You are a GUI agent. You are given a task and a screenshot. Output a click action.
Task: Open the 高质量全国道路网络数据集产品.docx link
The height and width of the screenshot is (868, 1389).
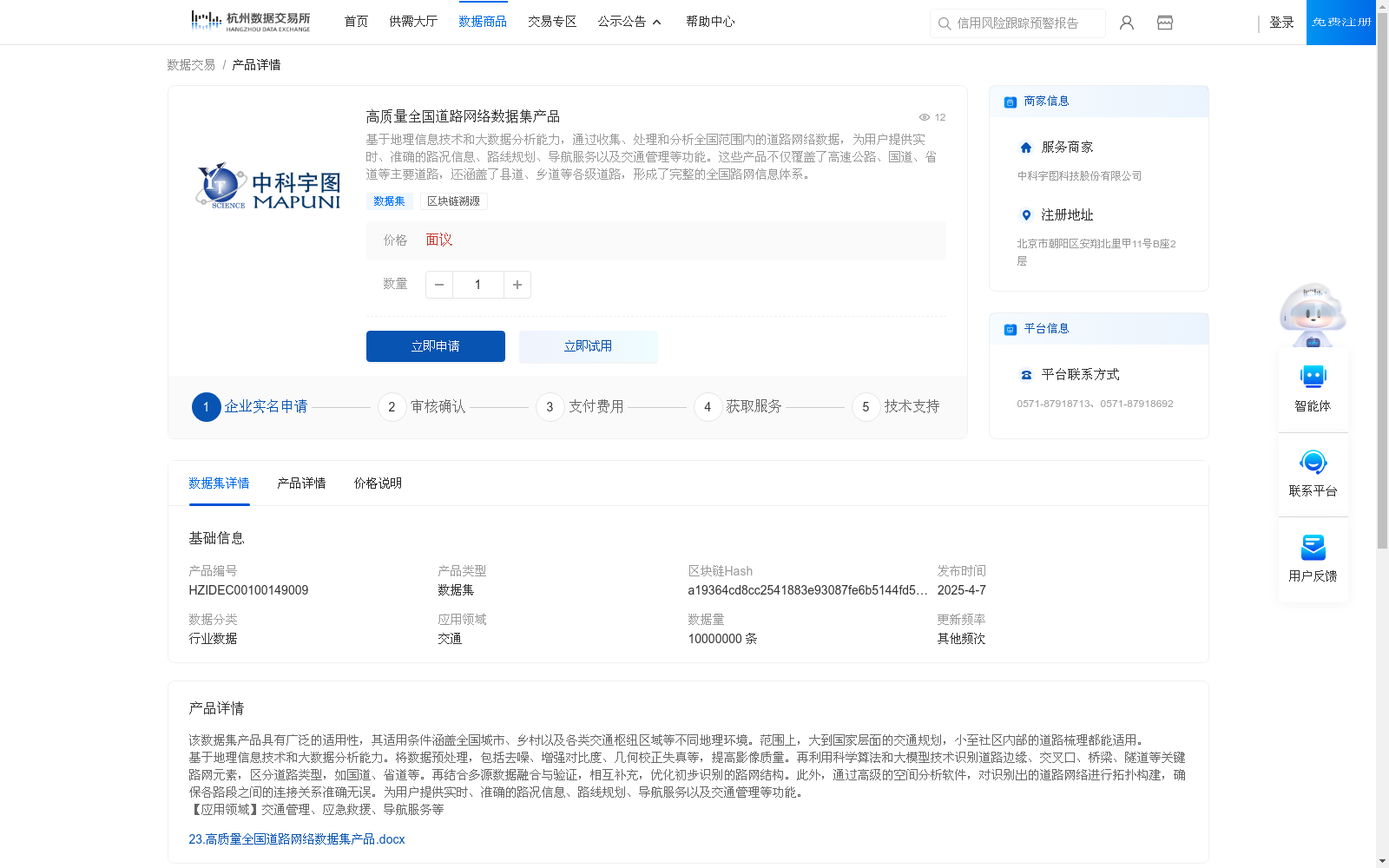[297, 839]
